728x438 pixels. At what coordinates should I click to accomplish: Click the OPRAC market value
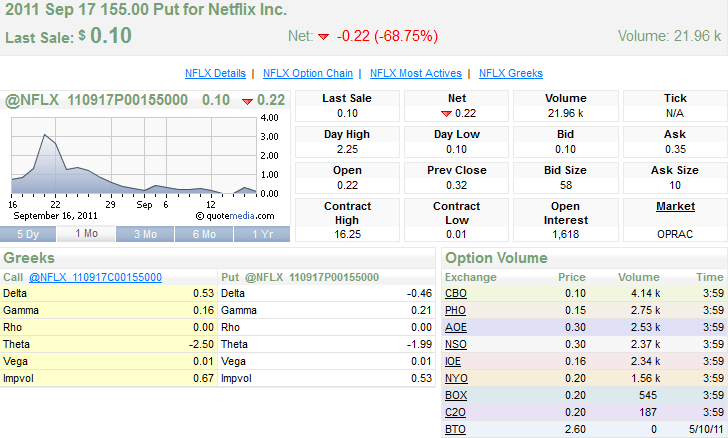click(675, 235)
